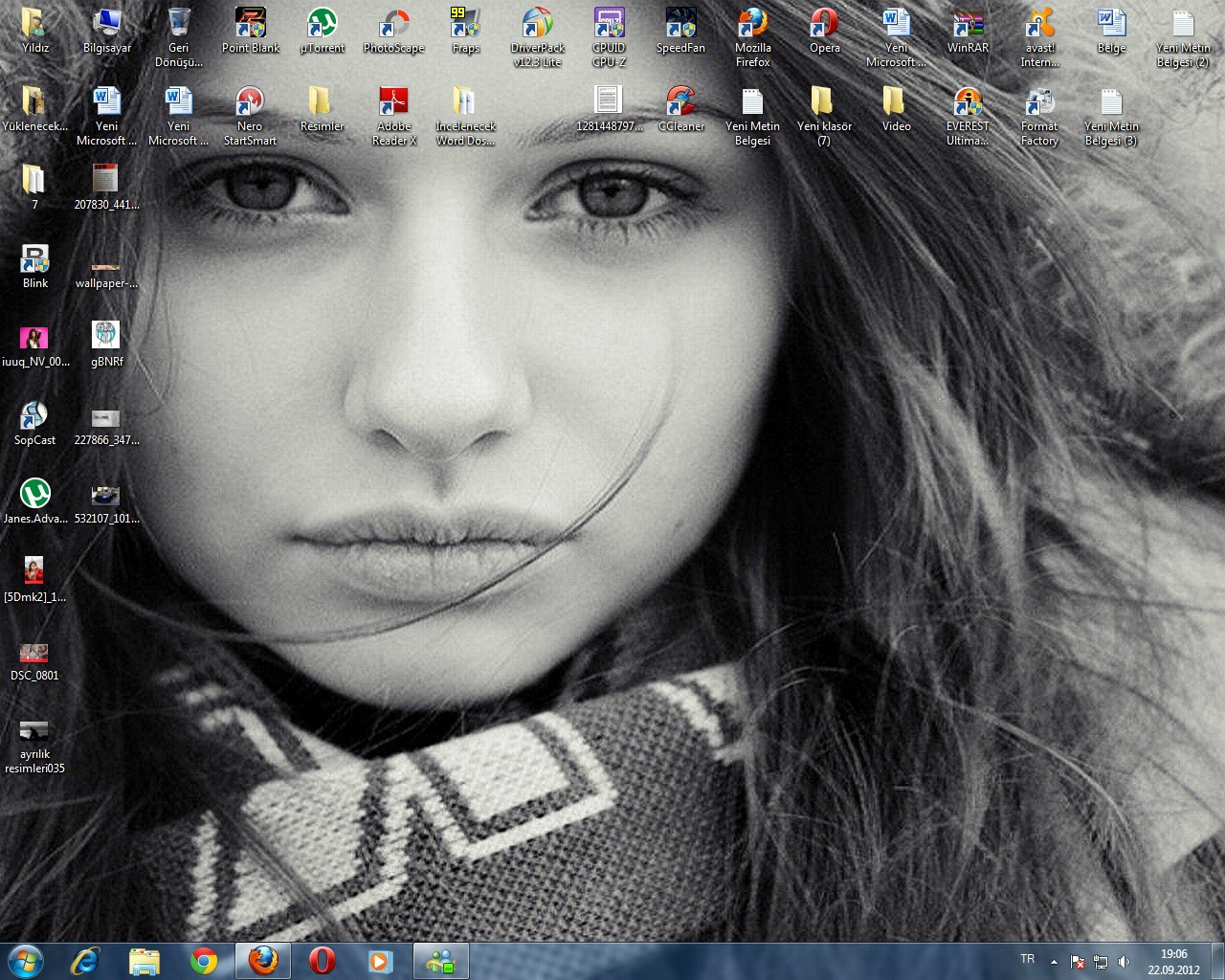The image size is (1225, 980).
Task: Click the TR language indicator
Action: click(x=1028, y=959)
